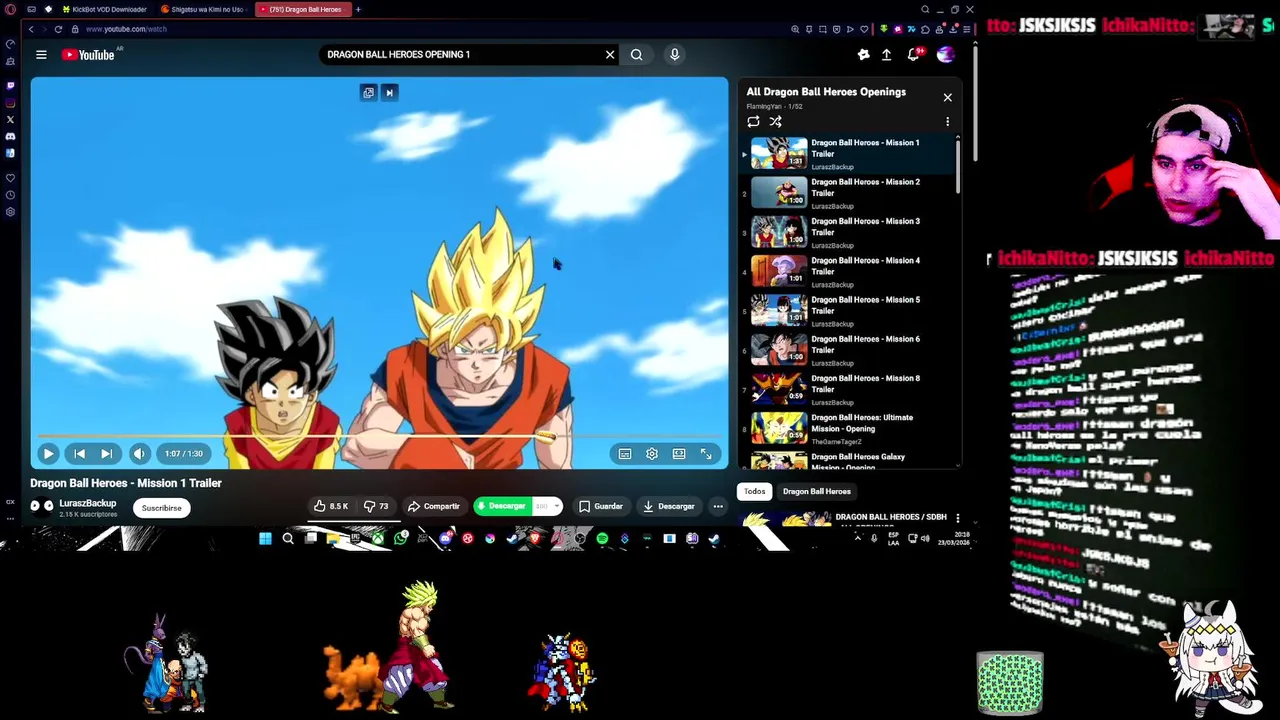This screenshot has width=1280, height=720.
Task: Open the YouTube guide hamburger menu
Action: tap(41, 55)
